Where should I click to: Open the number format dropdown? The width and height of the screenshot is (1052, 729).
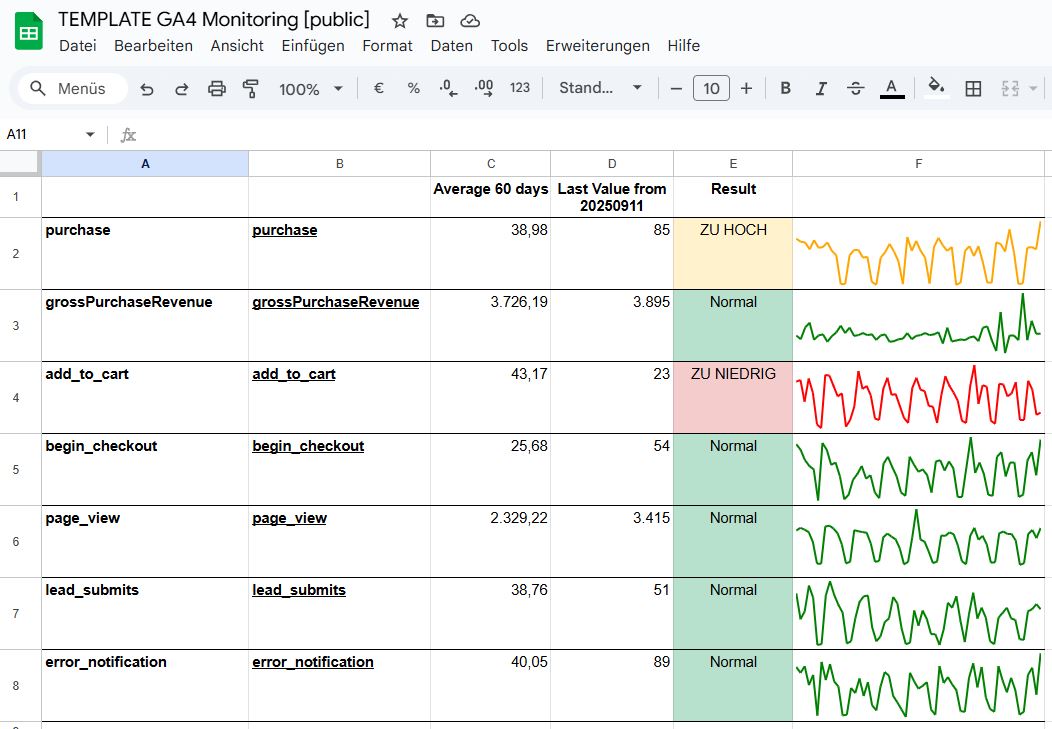tap(600, 89)
